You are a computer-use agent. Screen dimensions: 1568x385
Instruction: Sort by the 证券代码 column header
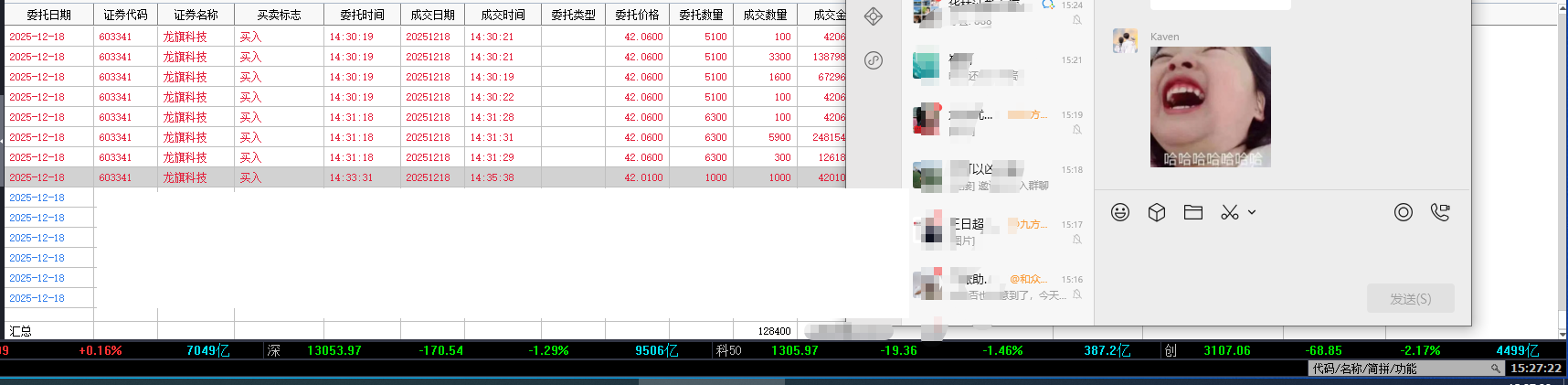125,15
